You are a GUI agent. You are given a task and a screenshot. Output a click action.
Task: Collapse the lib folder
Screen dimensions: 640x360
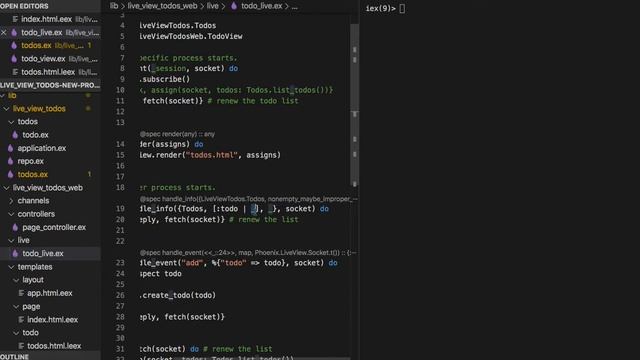[x=3, y=96]
